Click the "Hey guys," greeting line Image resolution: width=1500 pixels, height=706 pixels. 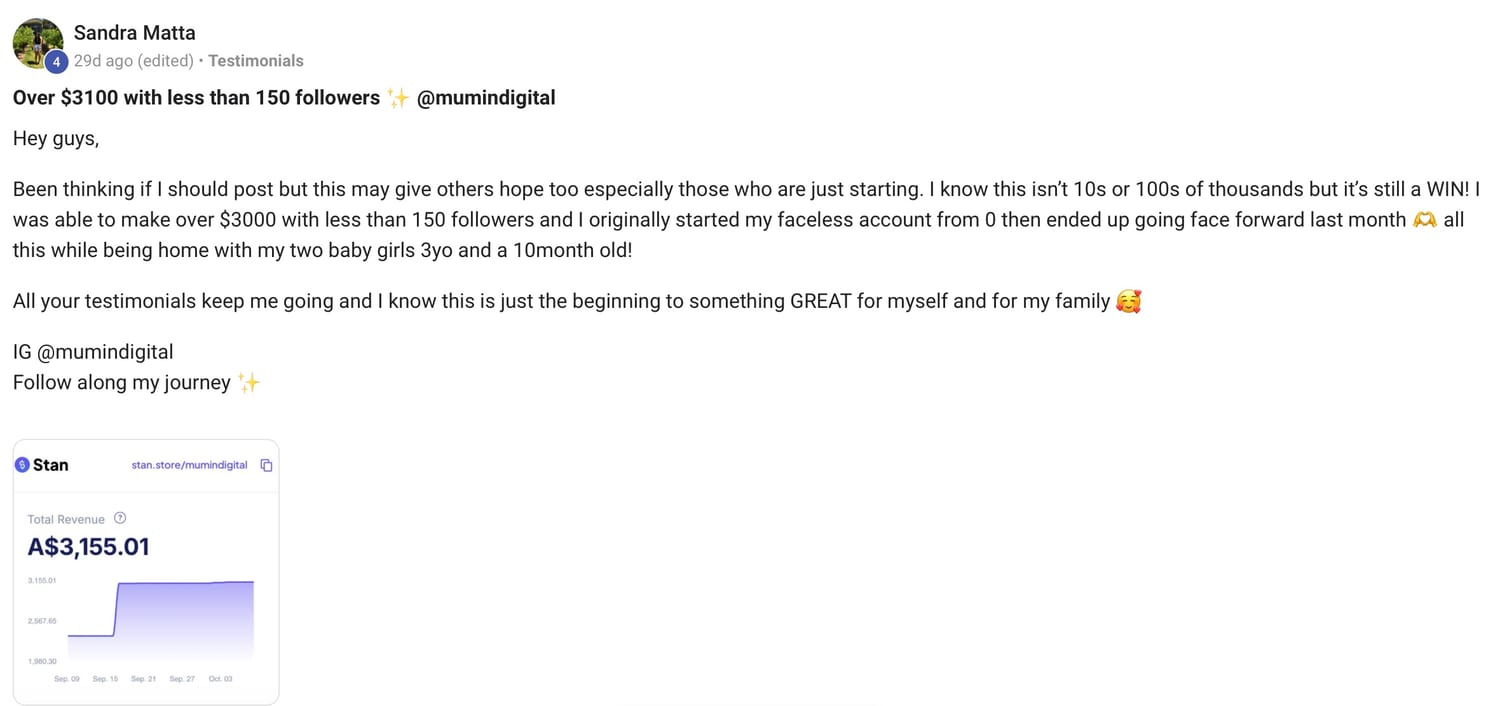coord(56,139)
